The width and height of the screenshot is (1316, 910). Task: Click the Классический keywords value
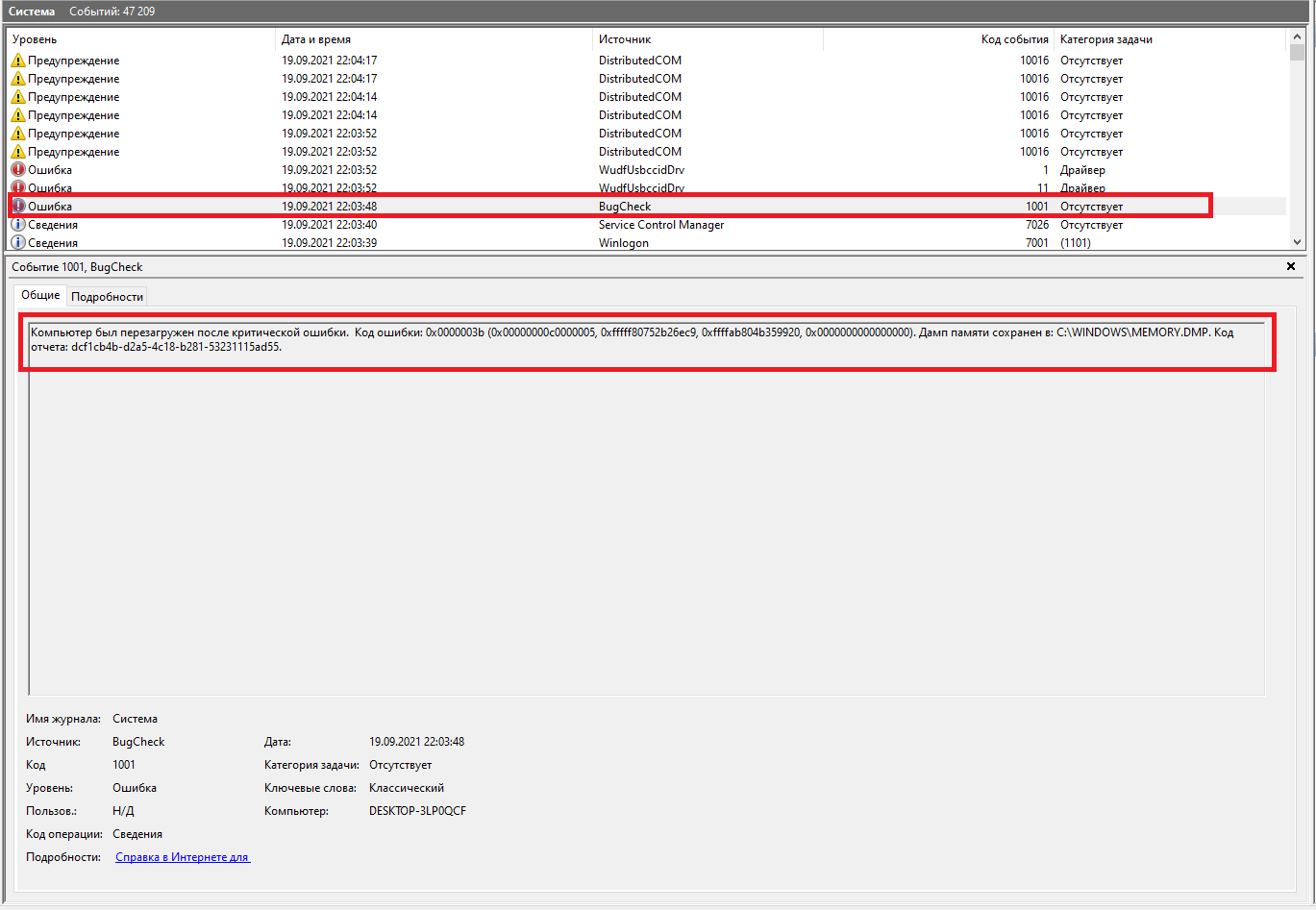pos(407,788)
